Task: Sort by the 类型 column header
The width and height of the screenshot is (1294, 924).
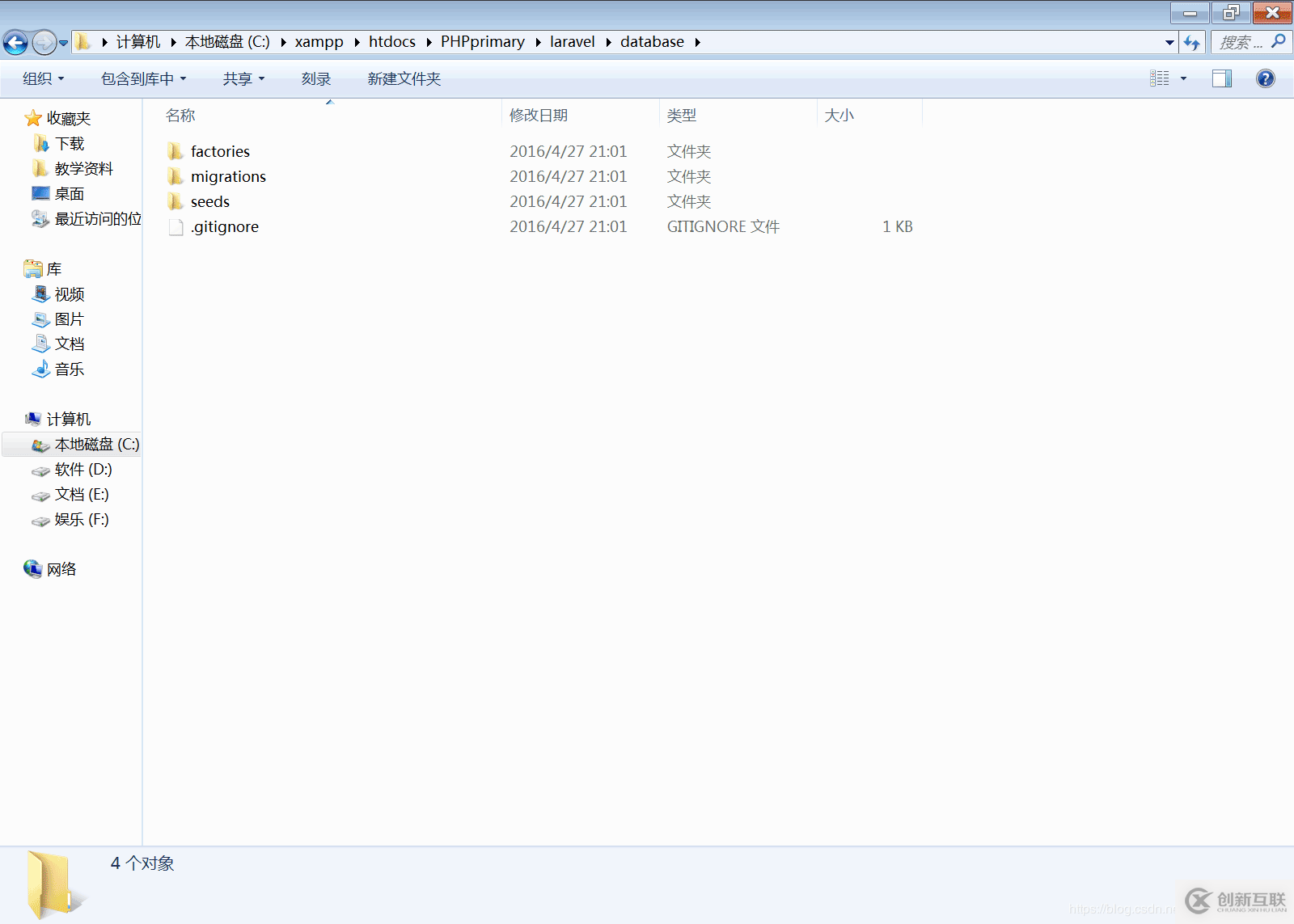Action: pos(682,116)
